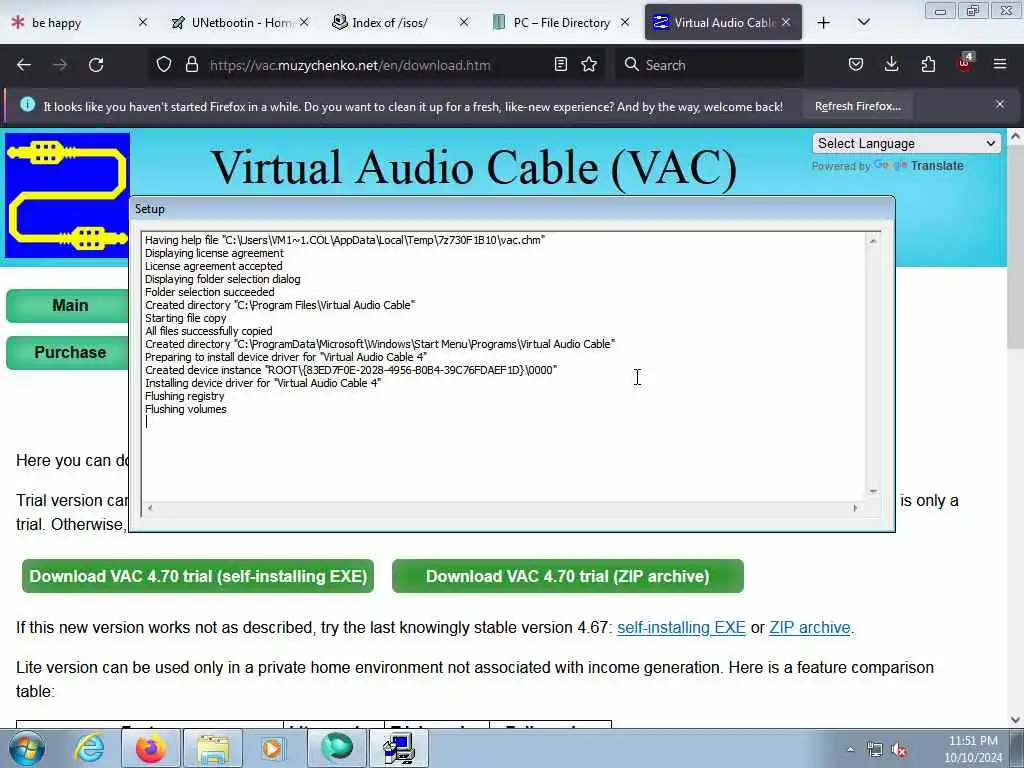Click Setup log horizontal scroll right arrow
Image resolution: width=1024 pixels, height=768 pixels.
856,508
